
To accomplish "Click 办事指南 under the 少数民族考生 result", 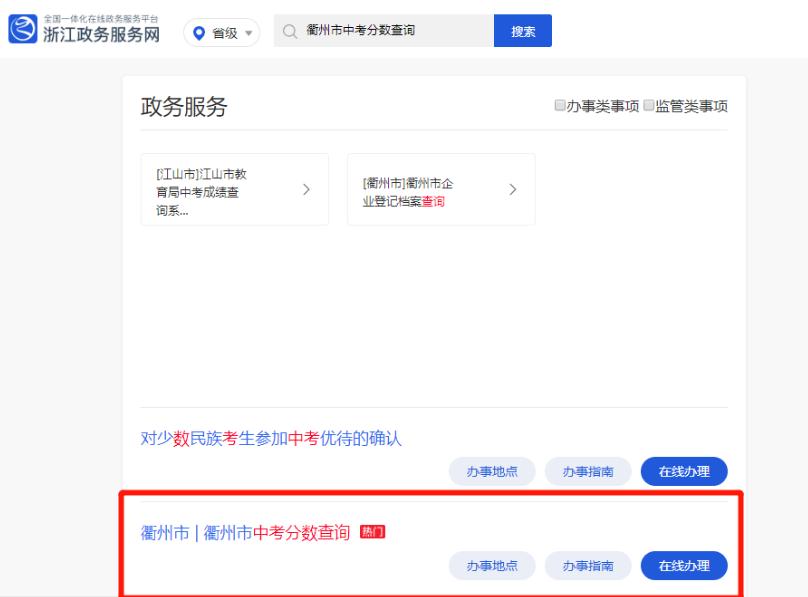I will [587, 471].
